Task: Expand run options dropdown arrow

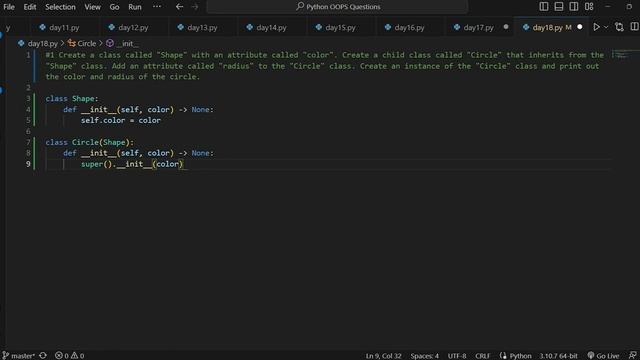Action: [x=606, y=27]
